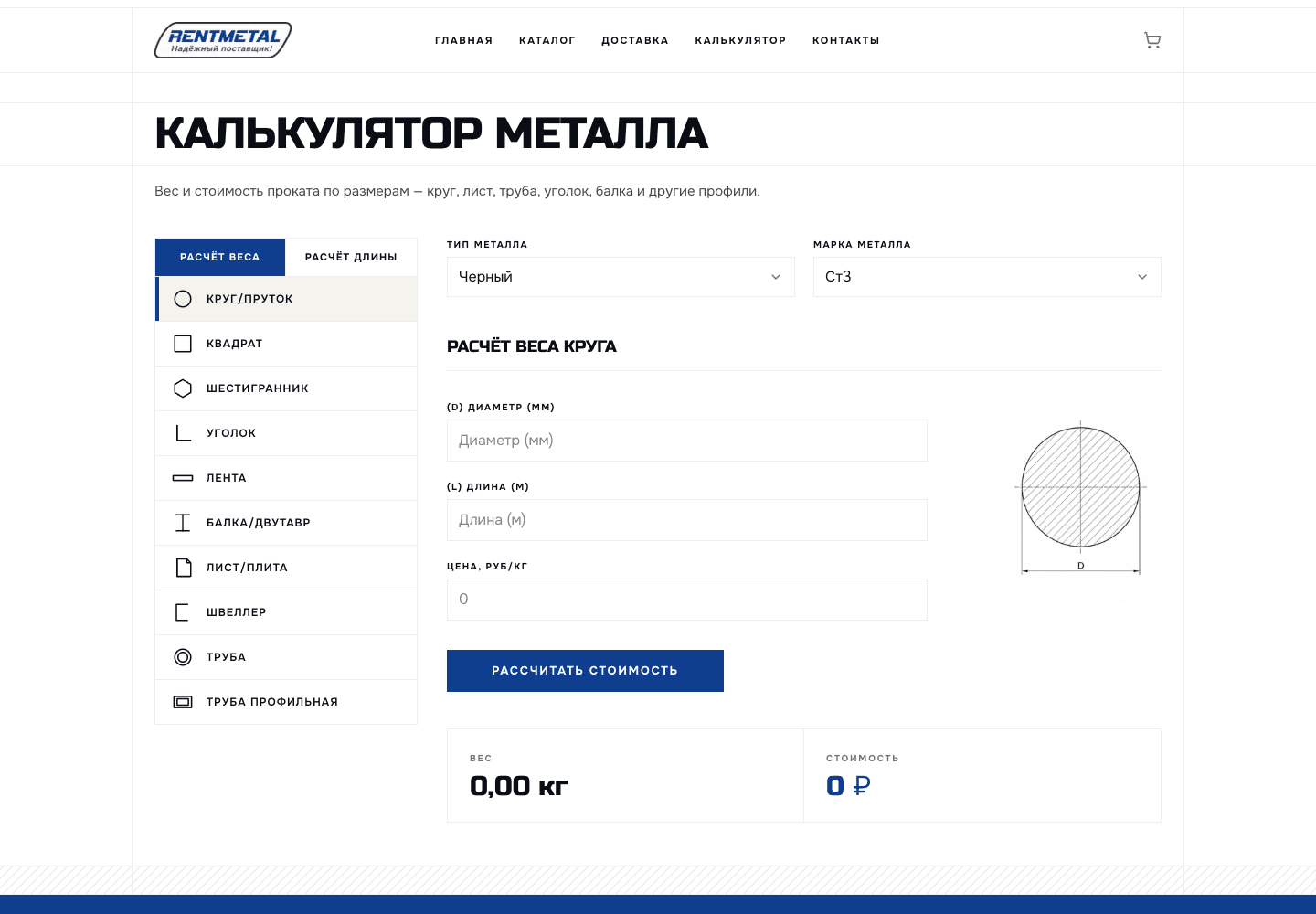Switch to Расчёт веса tab
The height and width of the screenshot is (914, 1316).
tap(220, 257)
